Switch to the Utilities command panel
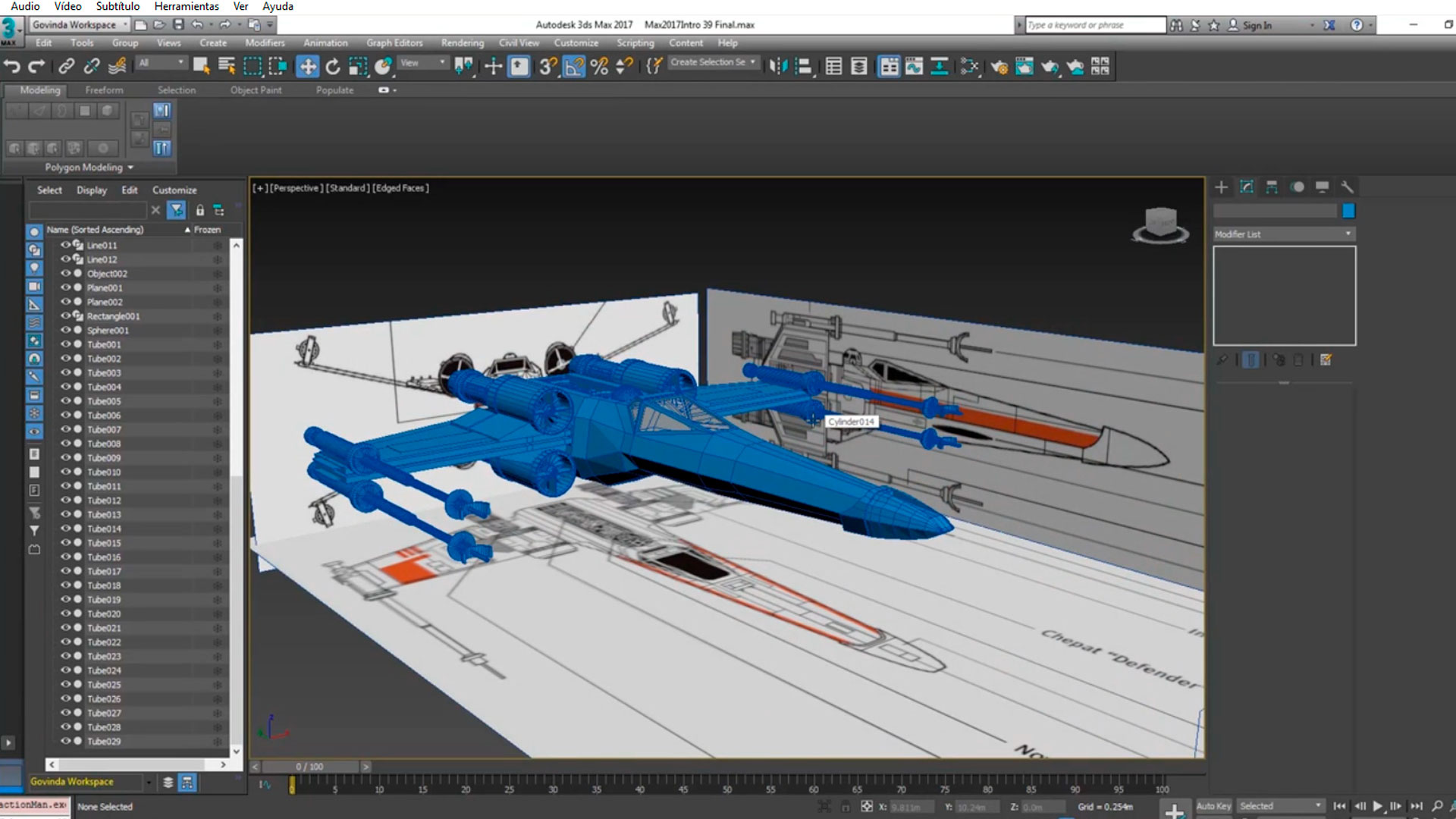The height and width of the screenshot is (819, 1456). (1348, 187)
